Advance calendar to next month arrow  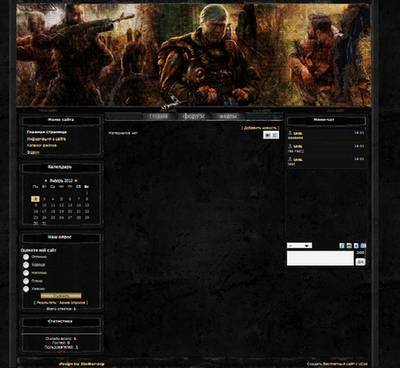click(76, 180)
